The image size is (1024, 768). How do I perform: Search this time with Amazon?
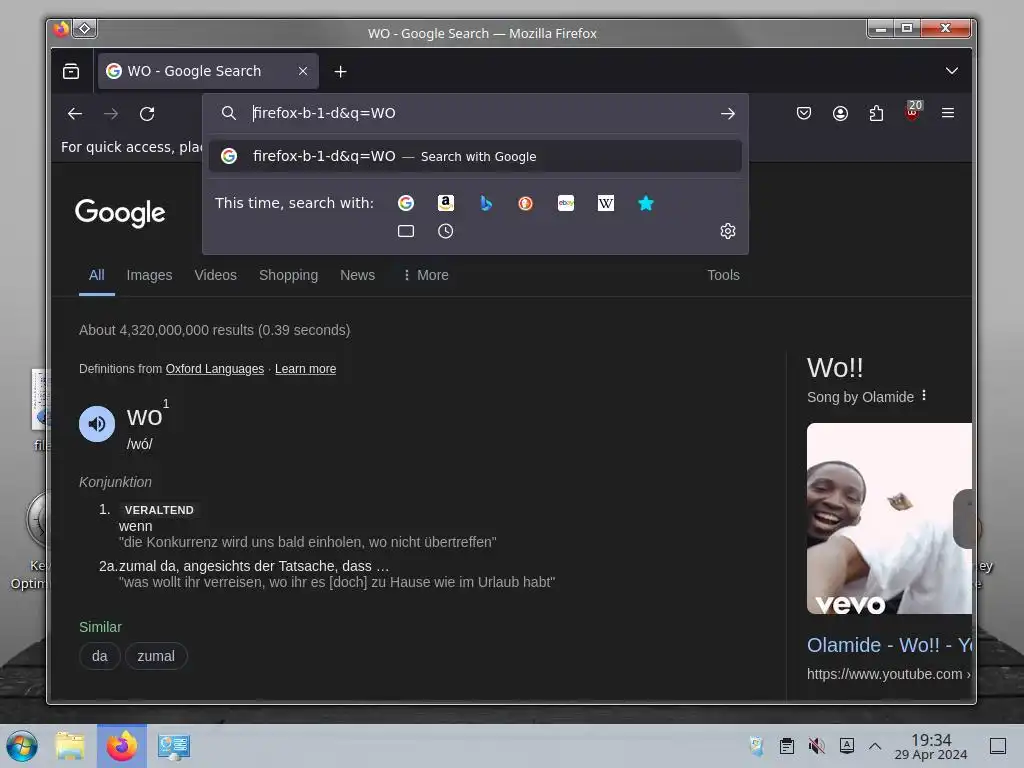(x=445, y=203)
